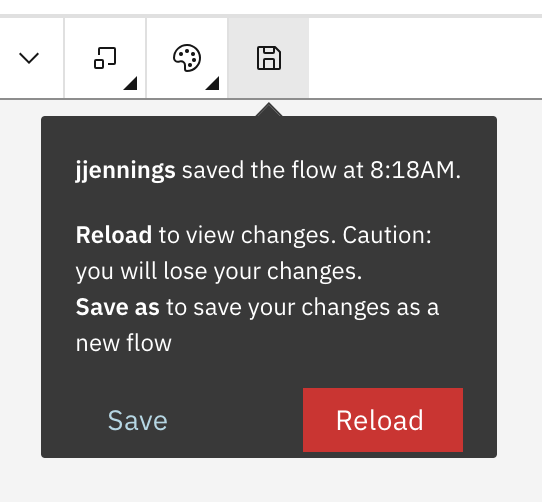
Task: Open the color palette tool
Action: click(187, 58)
